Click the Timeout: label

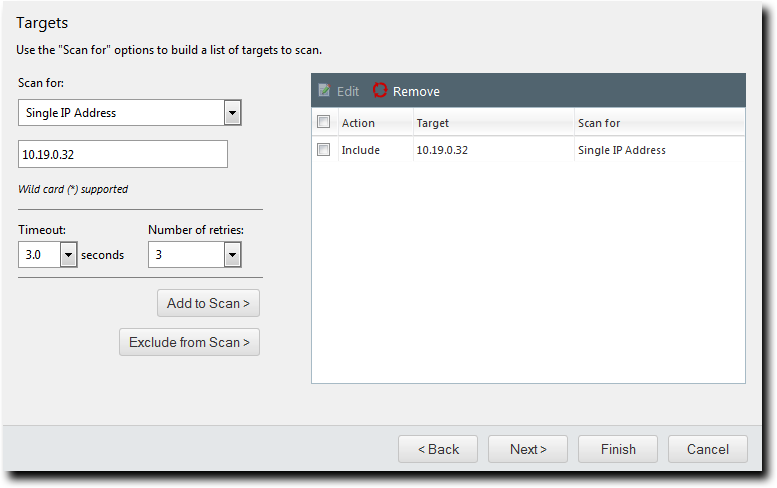42,230
